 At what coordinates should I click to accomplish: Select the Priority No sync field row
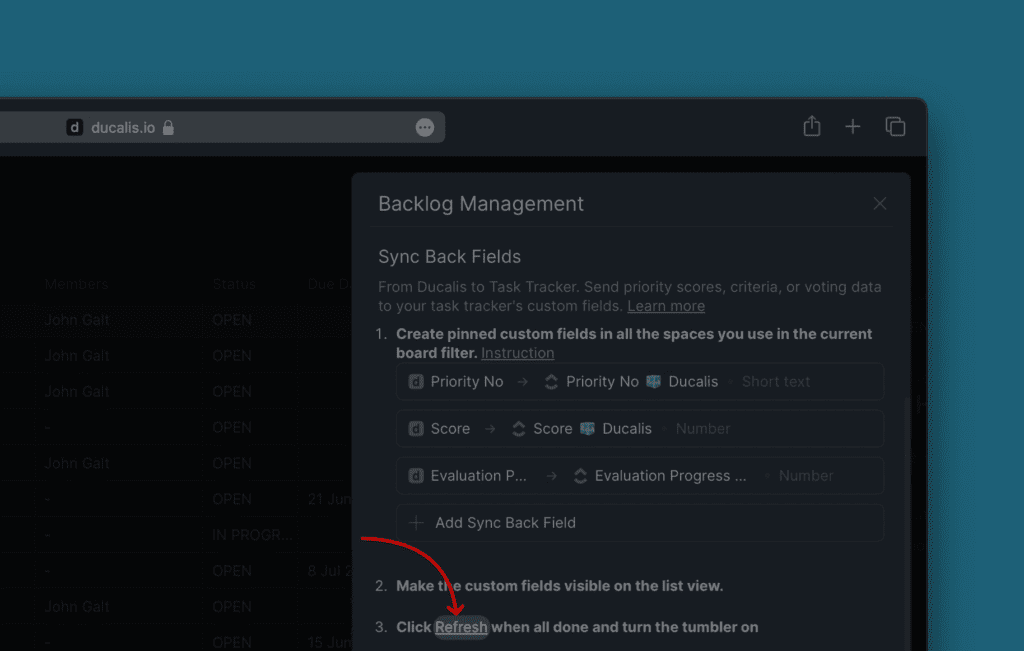[640, 382]
